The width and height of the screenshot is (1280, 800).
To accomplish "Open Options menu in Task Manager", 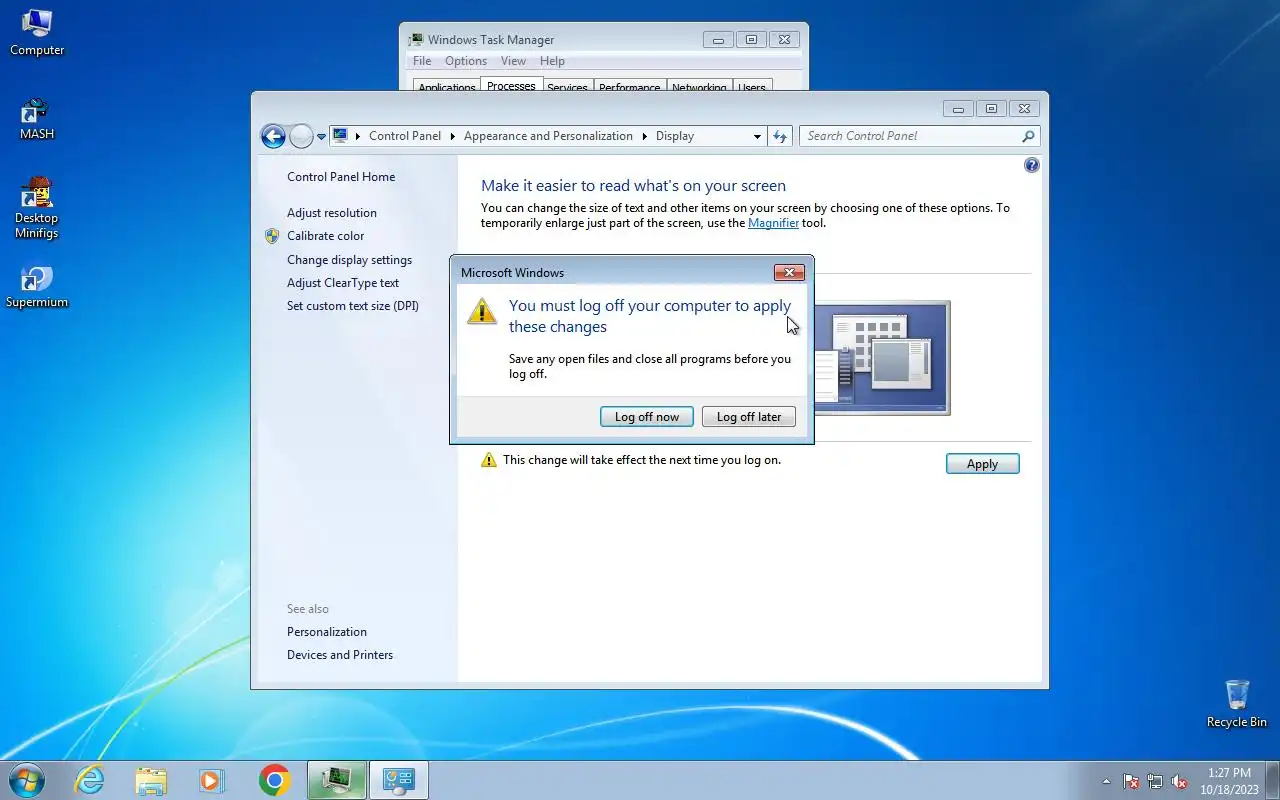I will pos(466,61).
